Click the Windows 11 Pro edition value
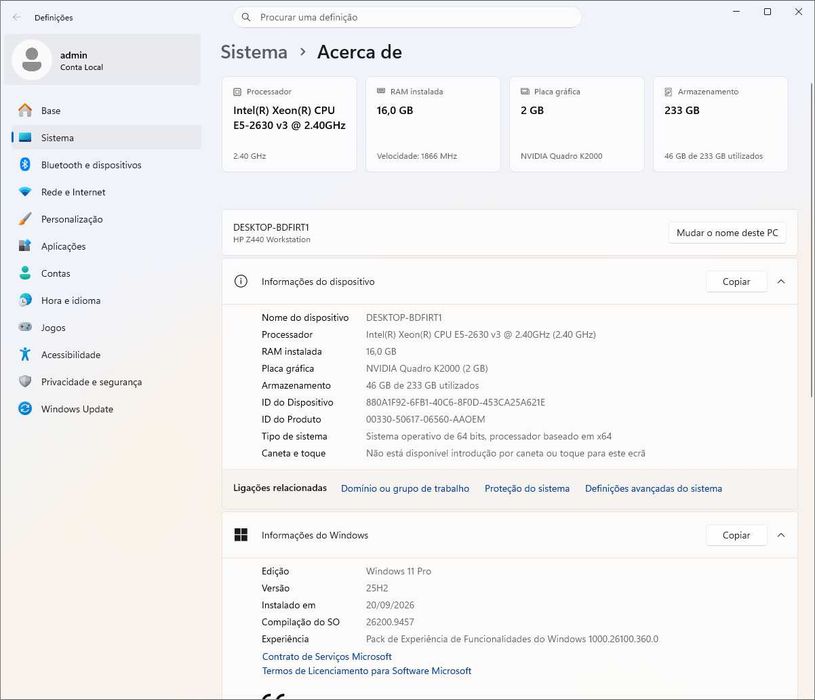The image size is (815, 700). coord(398,571)
